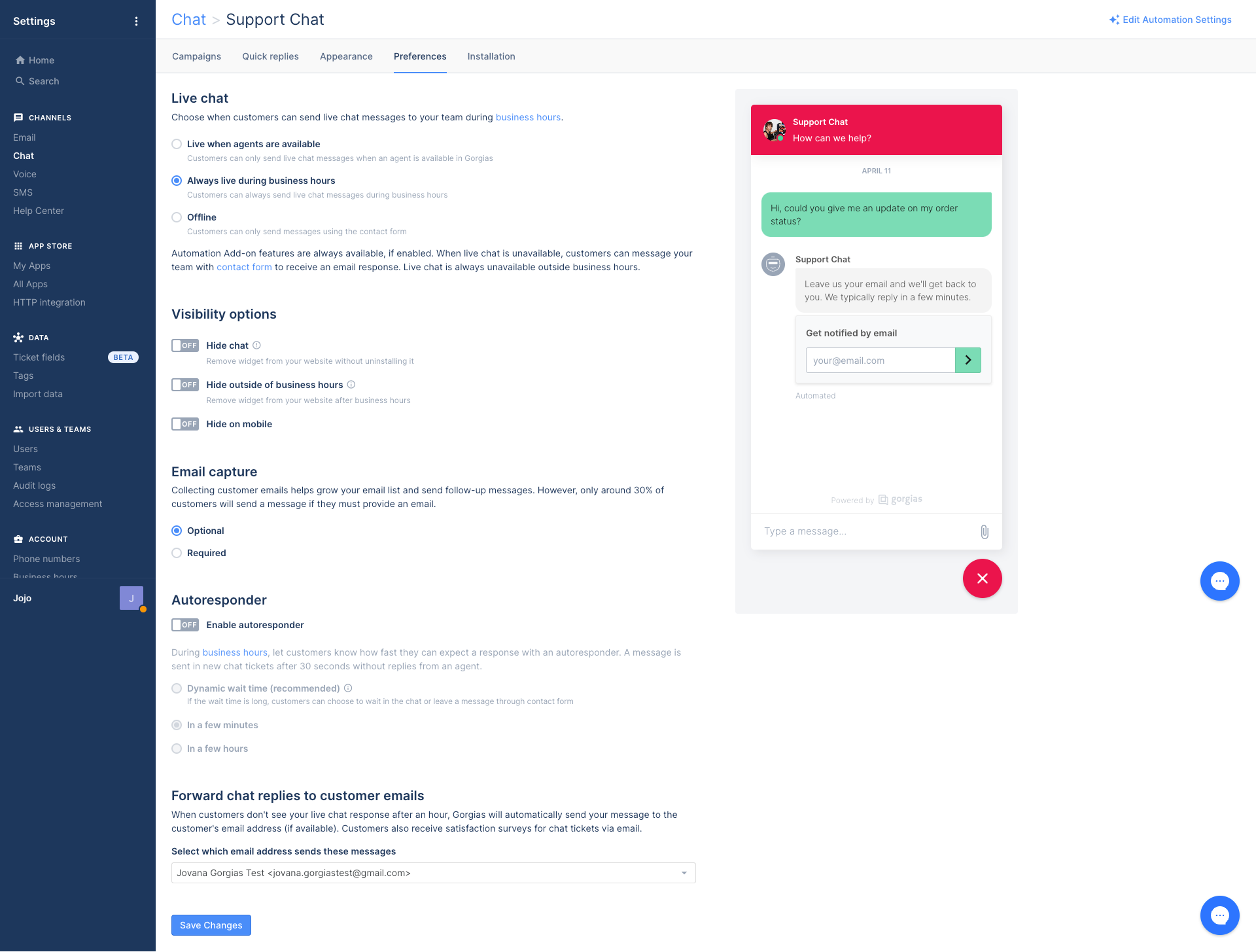The image size is (1256, 952).
Task: Click the your@email.com input field
Action: [881, 361]
